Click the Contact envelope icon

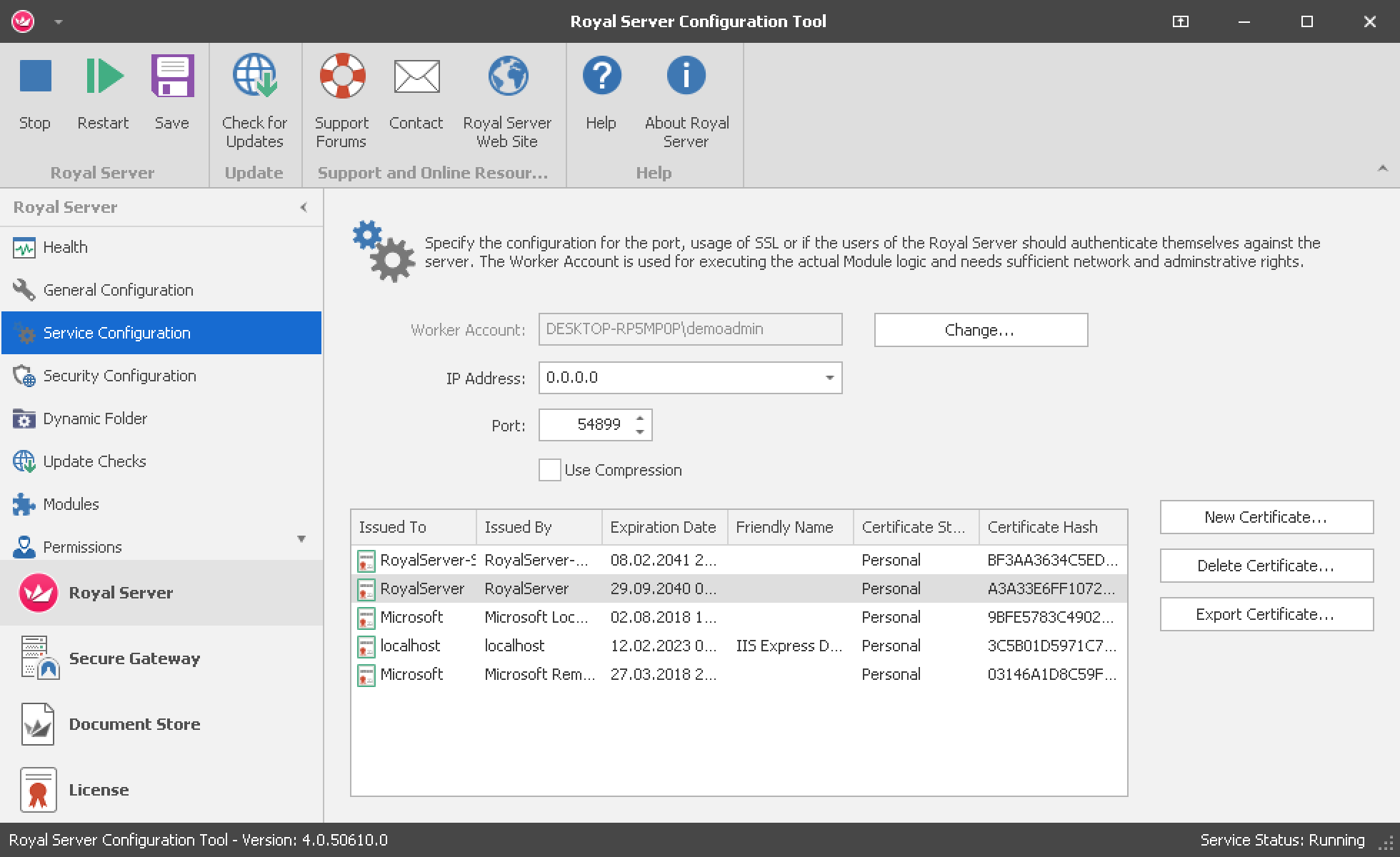coord(416,77)
